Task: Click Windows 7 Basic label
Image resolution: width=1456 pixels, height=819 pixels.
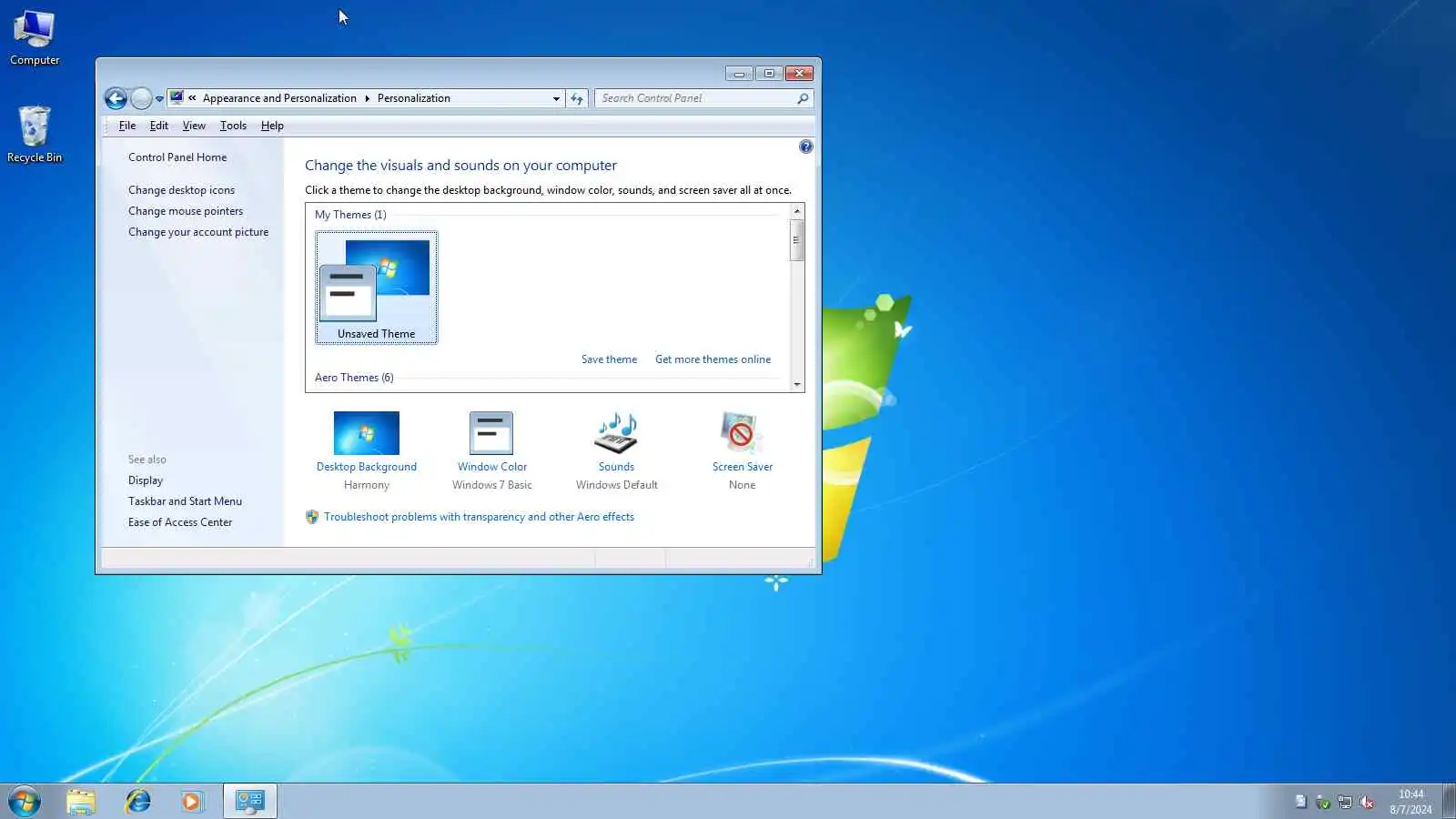Action: [492, 485]
